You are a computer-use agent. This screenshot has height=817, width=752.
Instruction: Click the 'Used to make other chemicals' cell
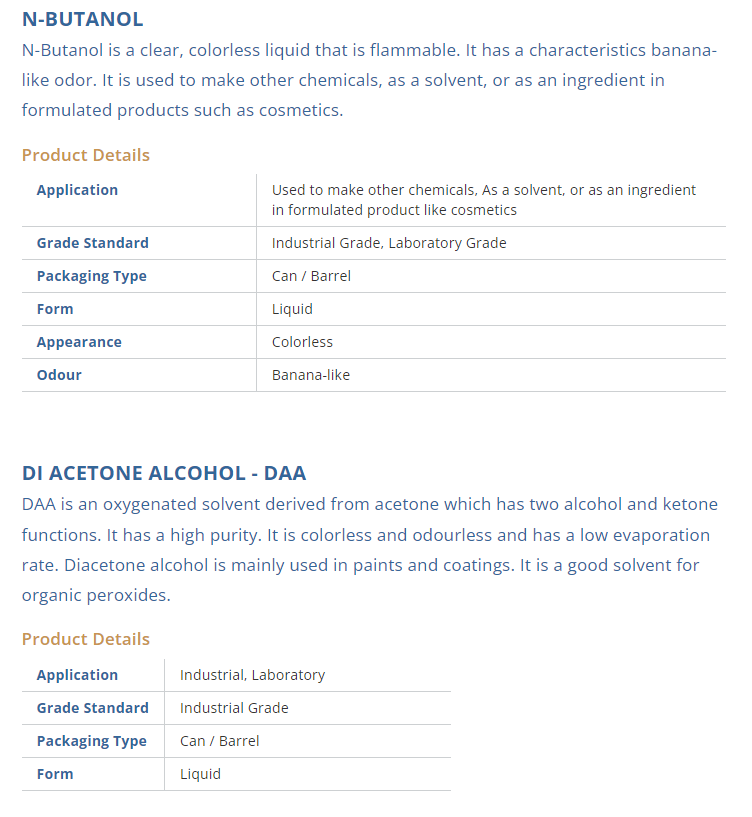(484, 200)
